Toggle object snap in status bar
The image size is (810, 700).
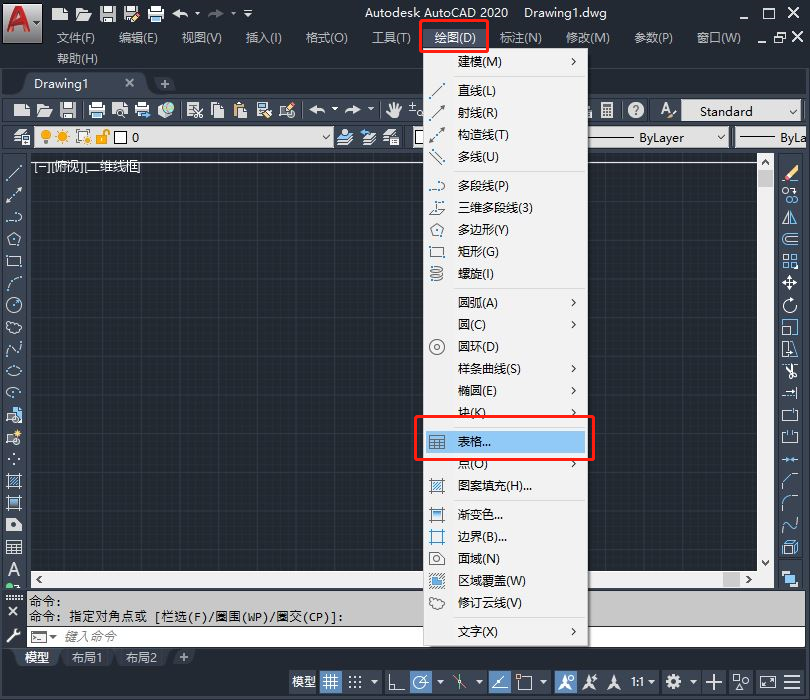524,682
